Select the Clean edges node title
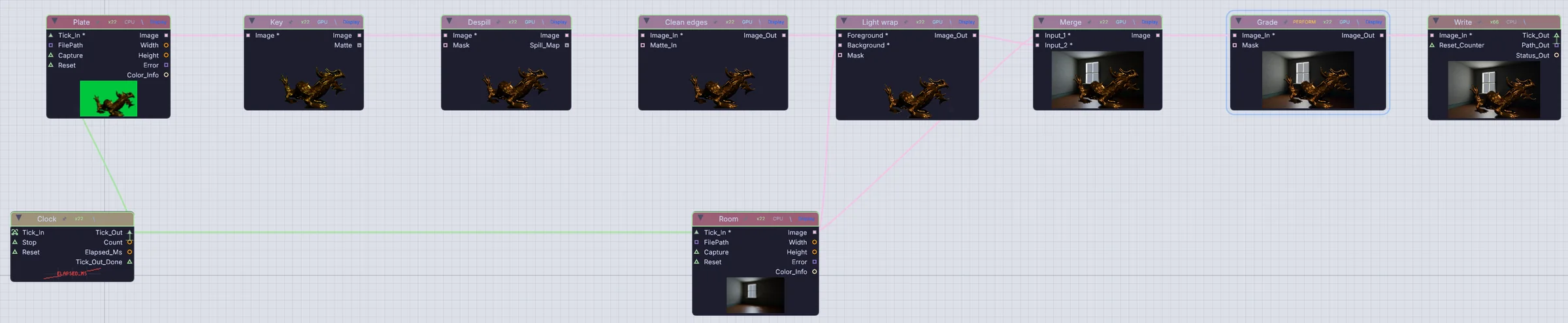This screenshot has height=323, width=1568. (686, 22)
